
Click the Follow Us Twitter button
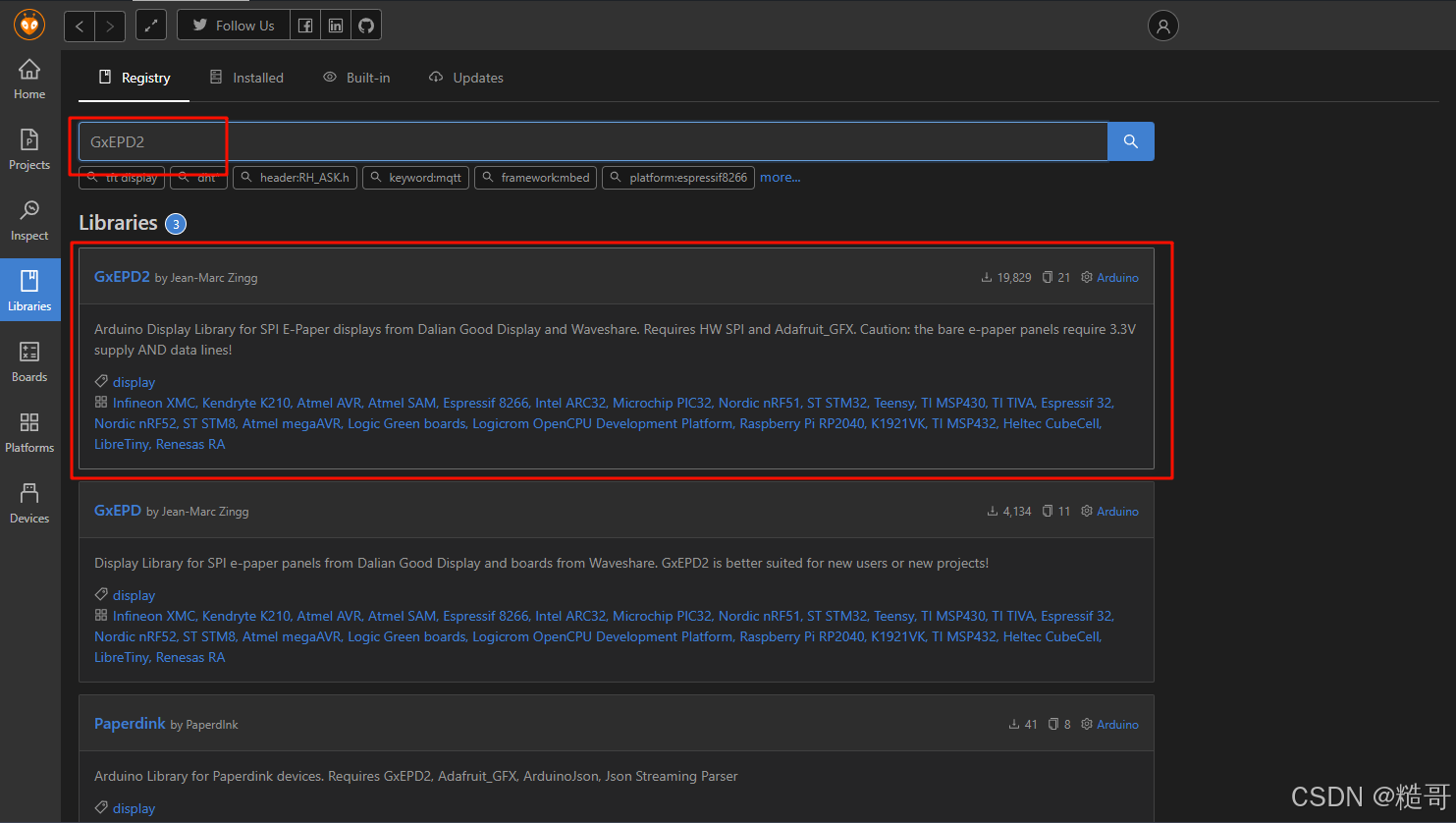234,26
